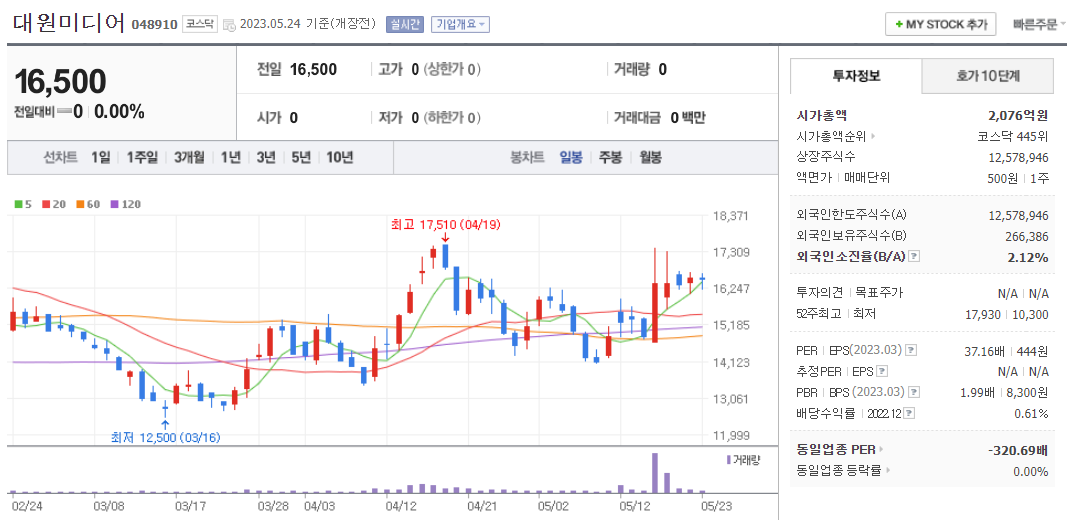Click the 최저 12,500 (03/16) chart marker
Image resolution: width=1070 pixels, height=520 pixels.
[x=167, y=437]
